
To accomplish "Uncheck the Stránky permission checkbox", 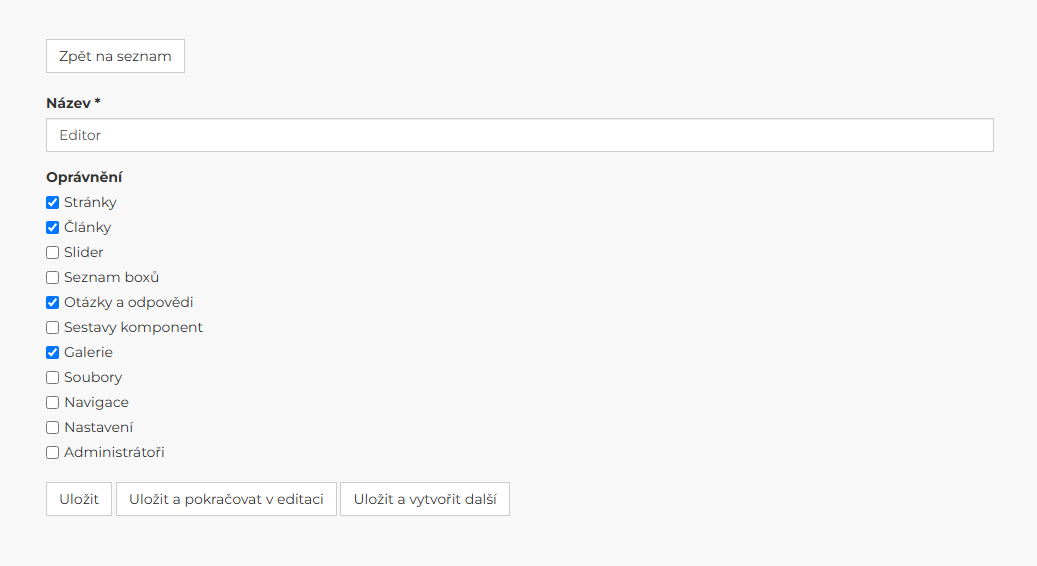I will [x=52, y=202].
